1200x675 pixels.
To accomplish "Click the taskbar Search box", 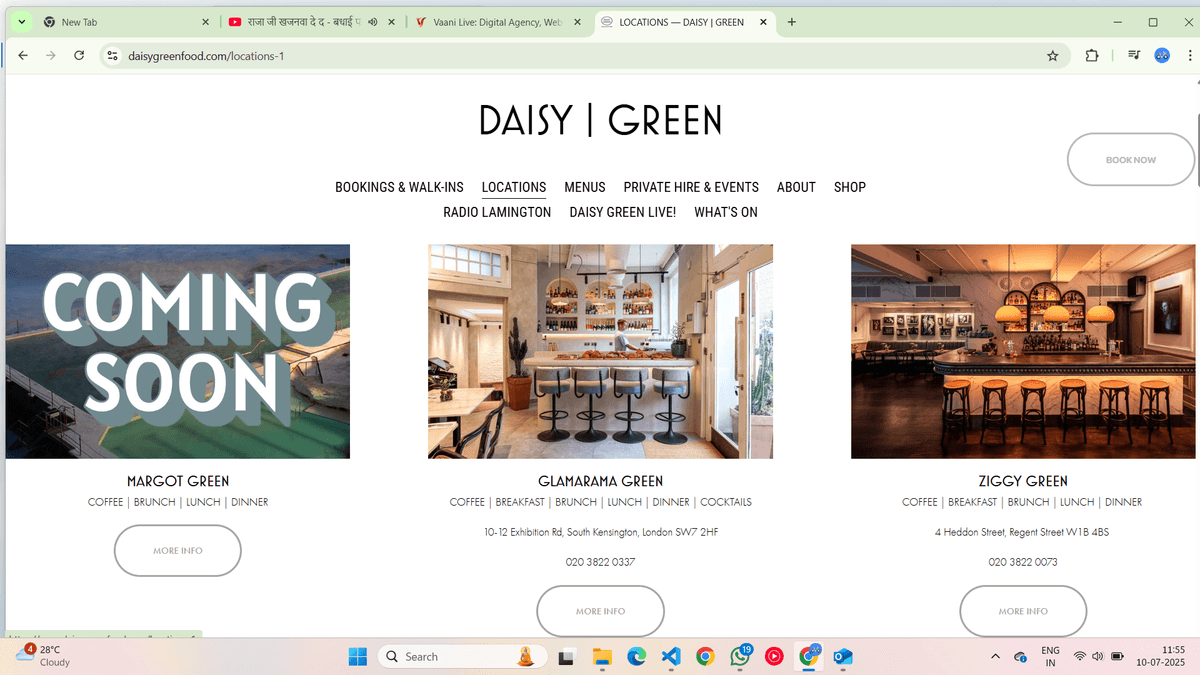I will click(462, 656).
